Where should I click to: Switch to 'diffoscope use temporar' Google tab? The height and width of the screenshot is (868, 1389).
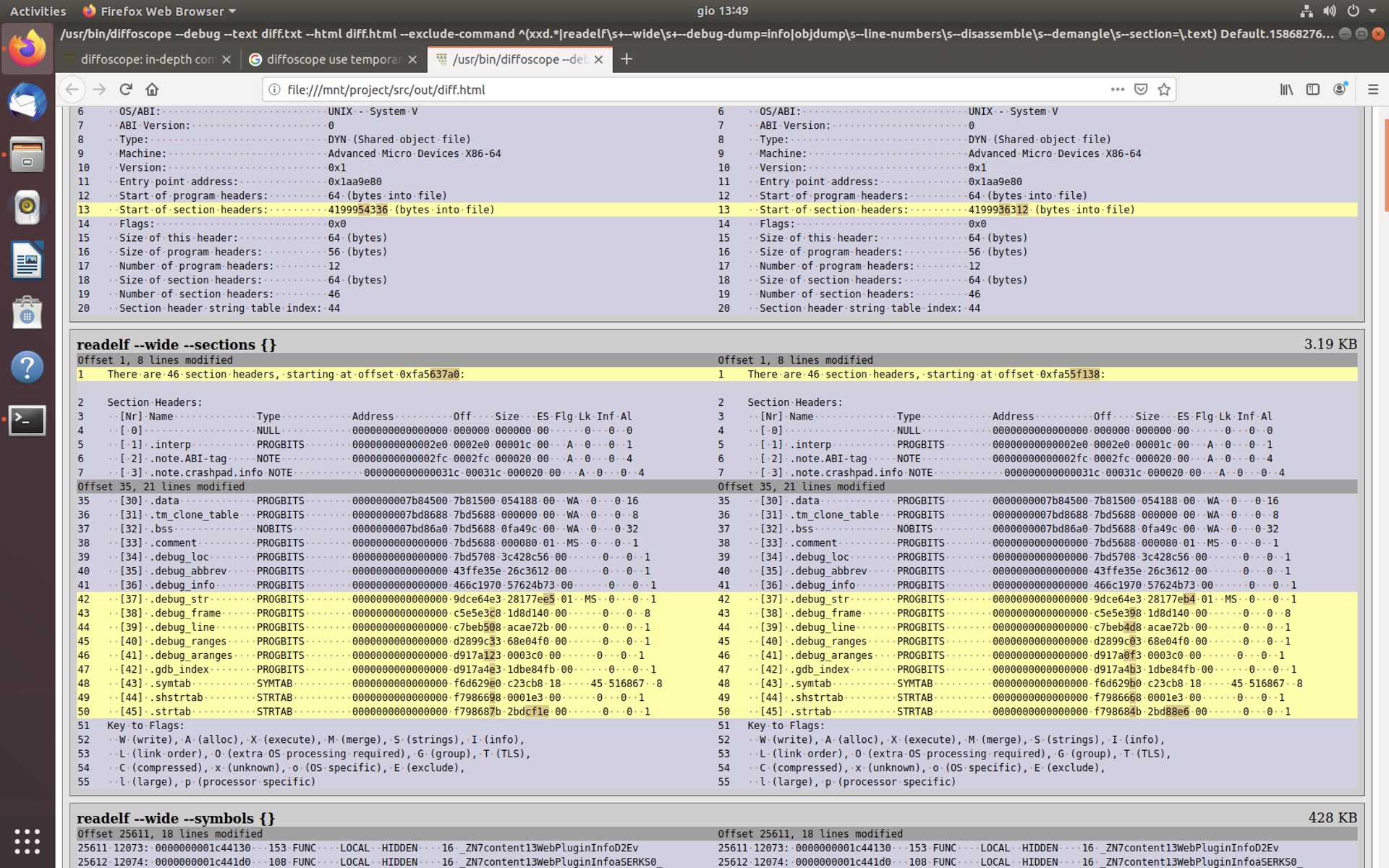334,59
